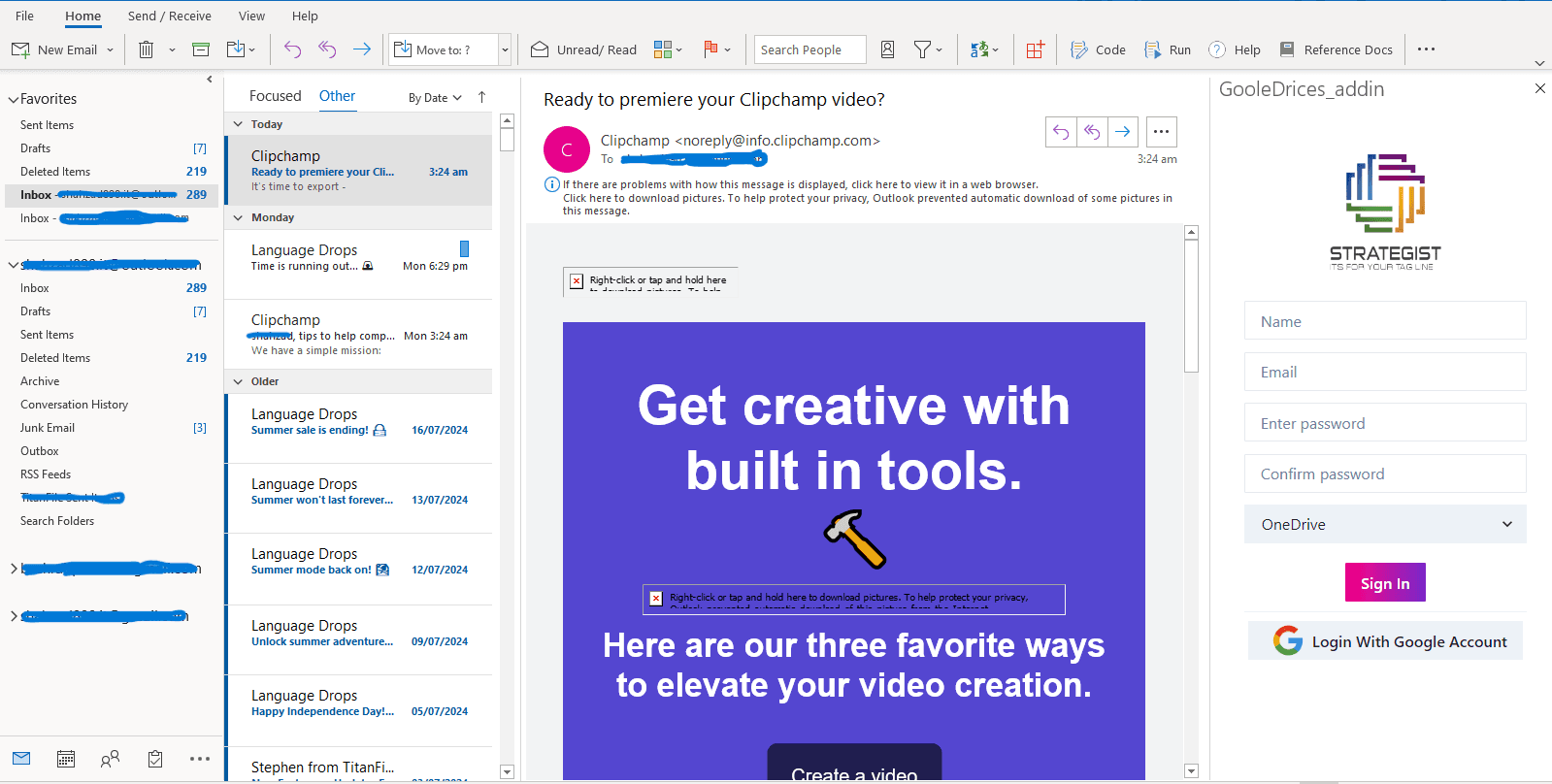The height and width of the screenshot is (784, 1552).
Task: Click the Create a video button
Action: (854, 763)
